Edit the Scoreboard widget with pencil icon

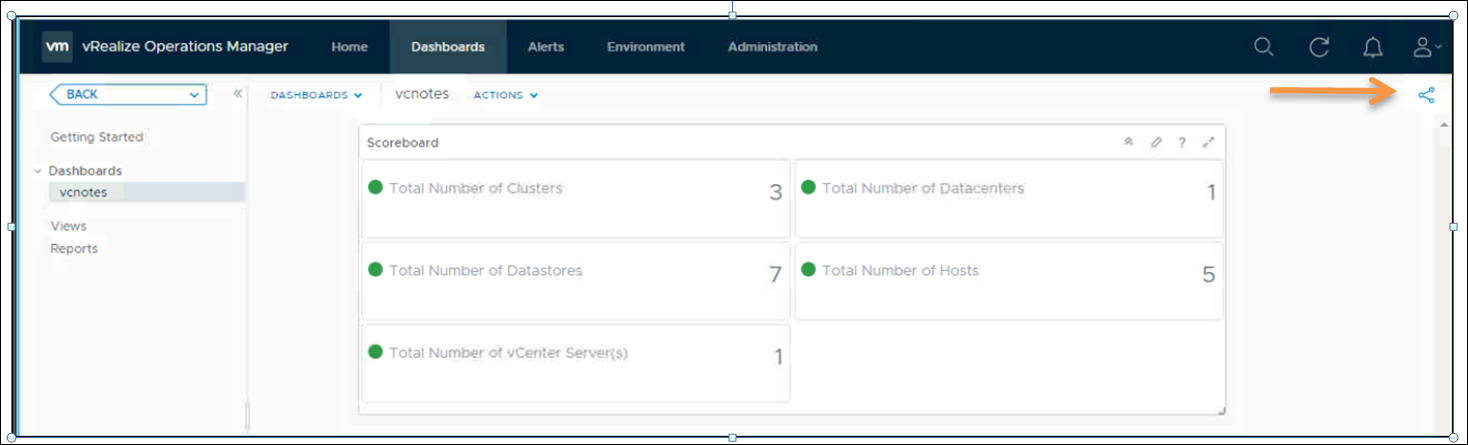(1156, 142)
